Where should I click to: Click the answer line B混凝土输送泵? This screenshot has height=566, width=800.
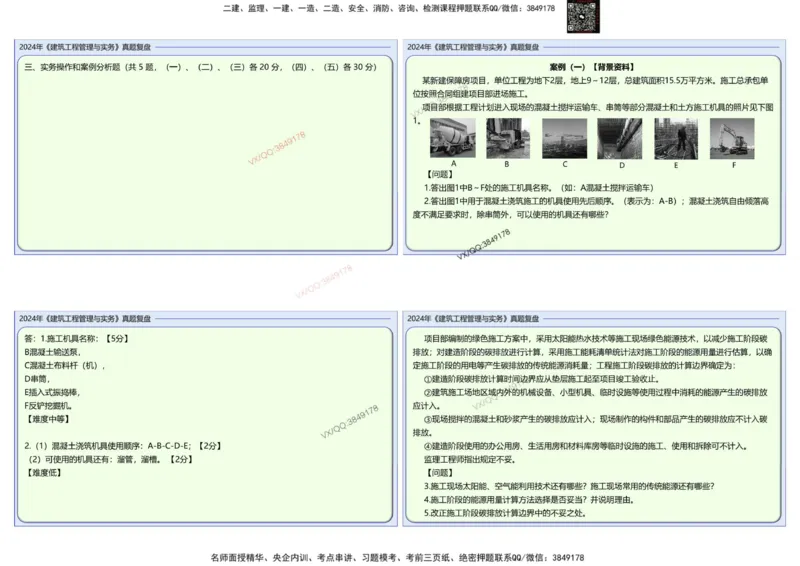tap(53, 352)
